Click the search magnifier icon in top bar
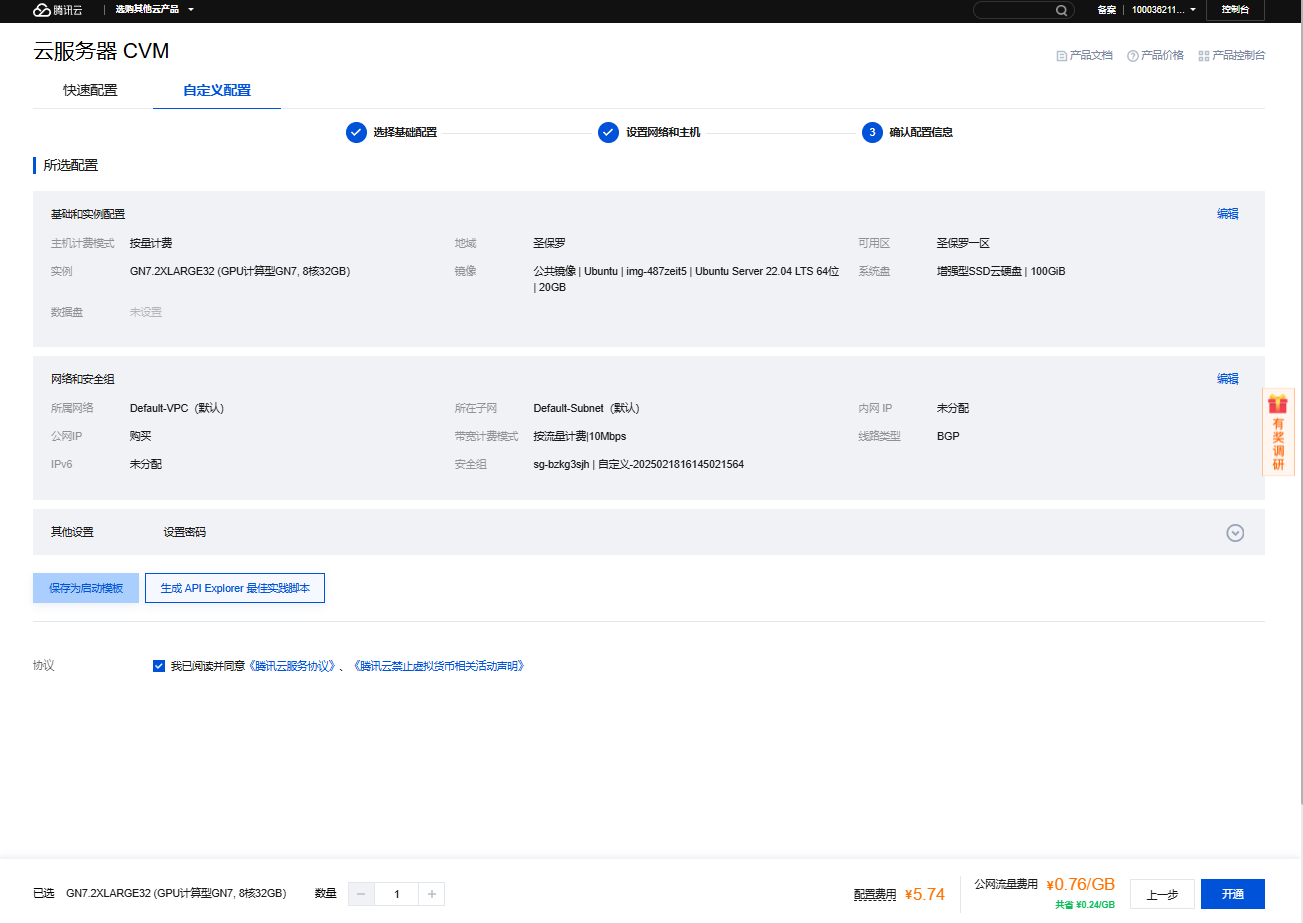The height and width of the screenshot is (923, 1303). click(x=1062, y=10)
